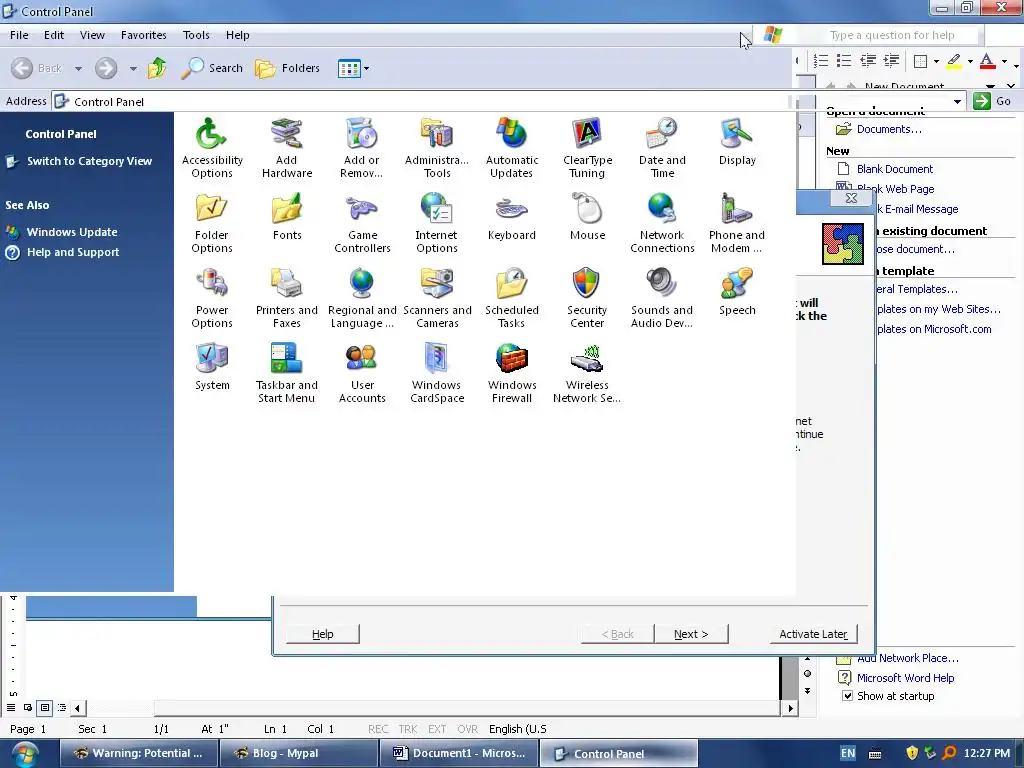1024x768 pixels.
Task: Open the Edit menu
Action: click(54, 35)
